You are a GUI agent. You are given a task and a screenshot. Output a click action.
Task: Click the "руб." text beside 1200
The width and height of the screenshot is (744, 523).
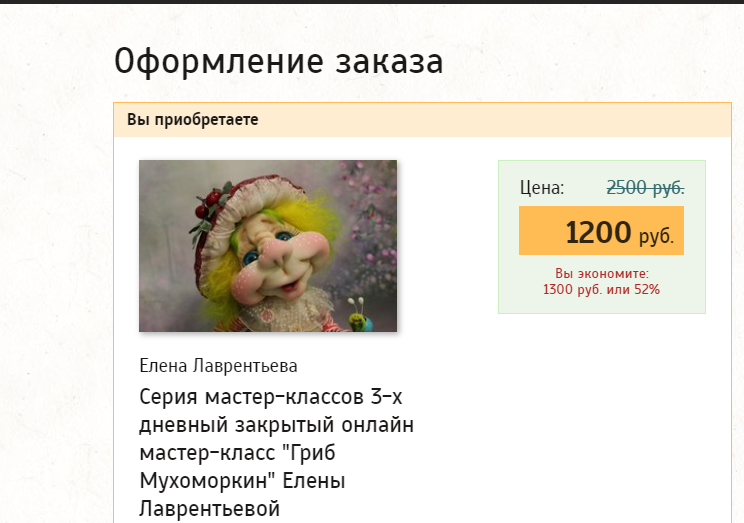point(656,236)
